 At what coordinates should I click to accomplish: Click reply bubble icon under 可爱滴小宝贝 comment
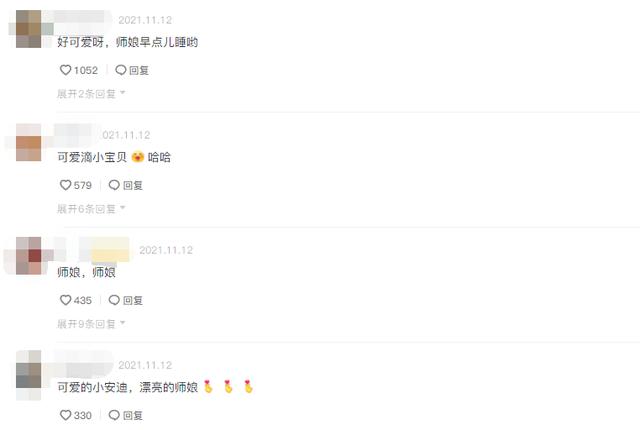pyautogui.click(x=114, y=185)
